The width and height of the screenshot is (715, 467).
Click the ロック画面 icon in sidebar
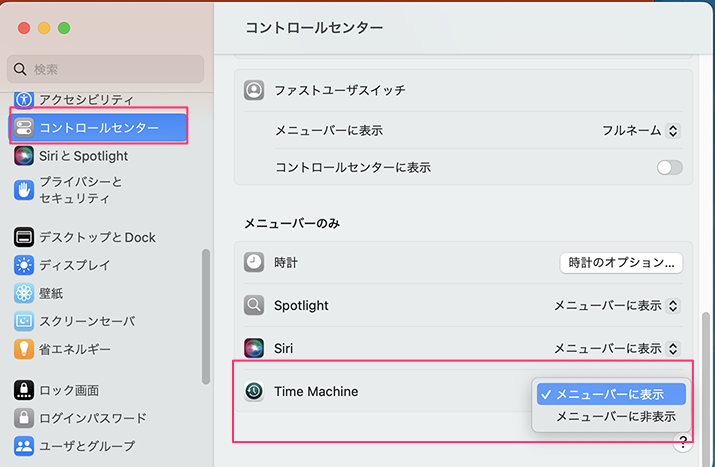[x=24, y=390]
